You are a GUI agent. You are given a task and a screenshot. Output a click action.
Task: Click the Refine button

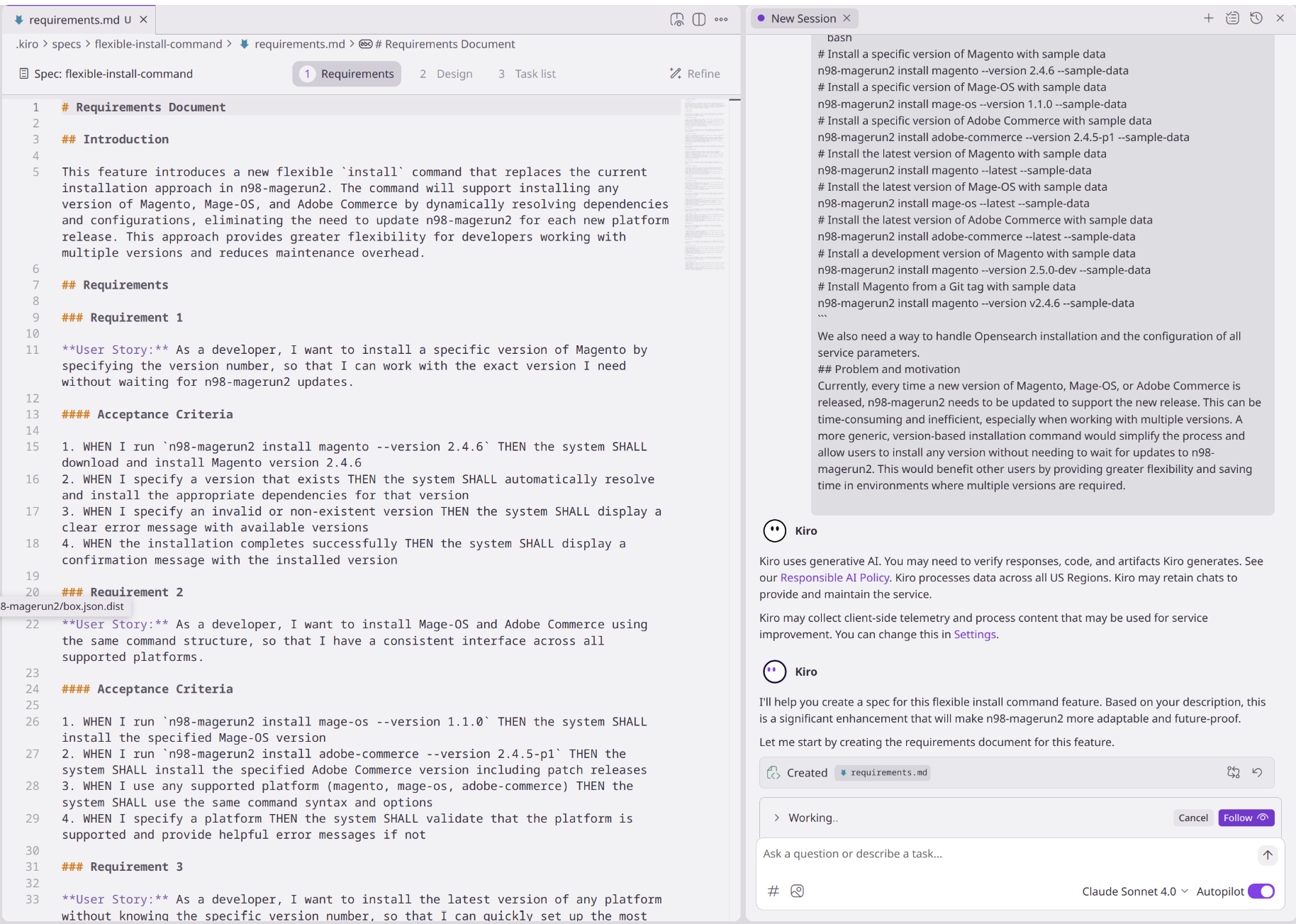point(695,74)
